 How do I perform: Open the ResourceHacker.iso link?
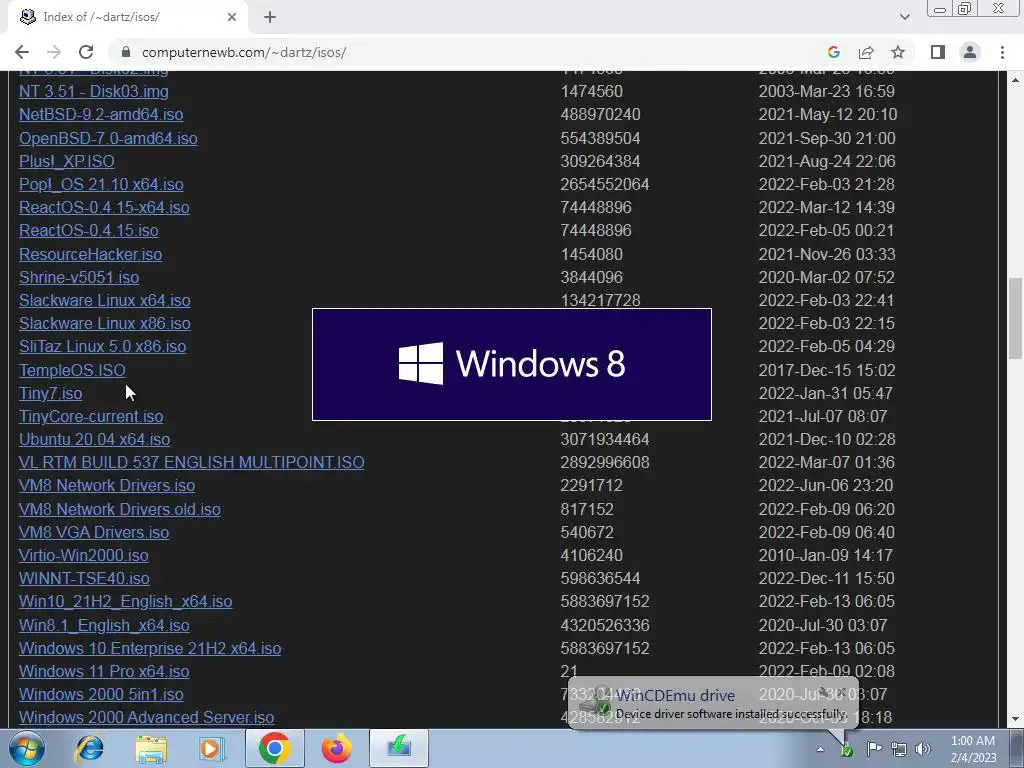[x=90, y=254]
